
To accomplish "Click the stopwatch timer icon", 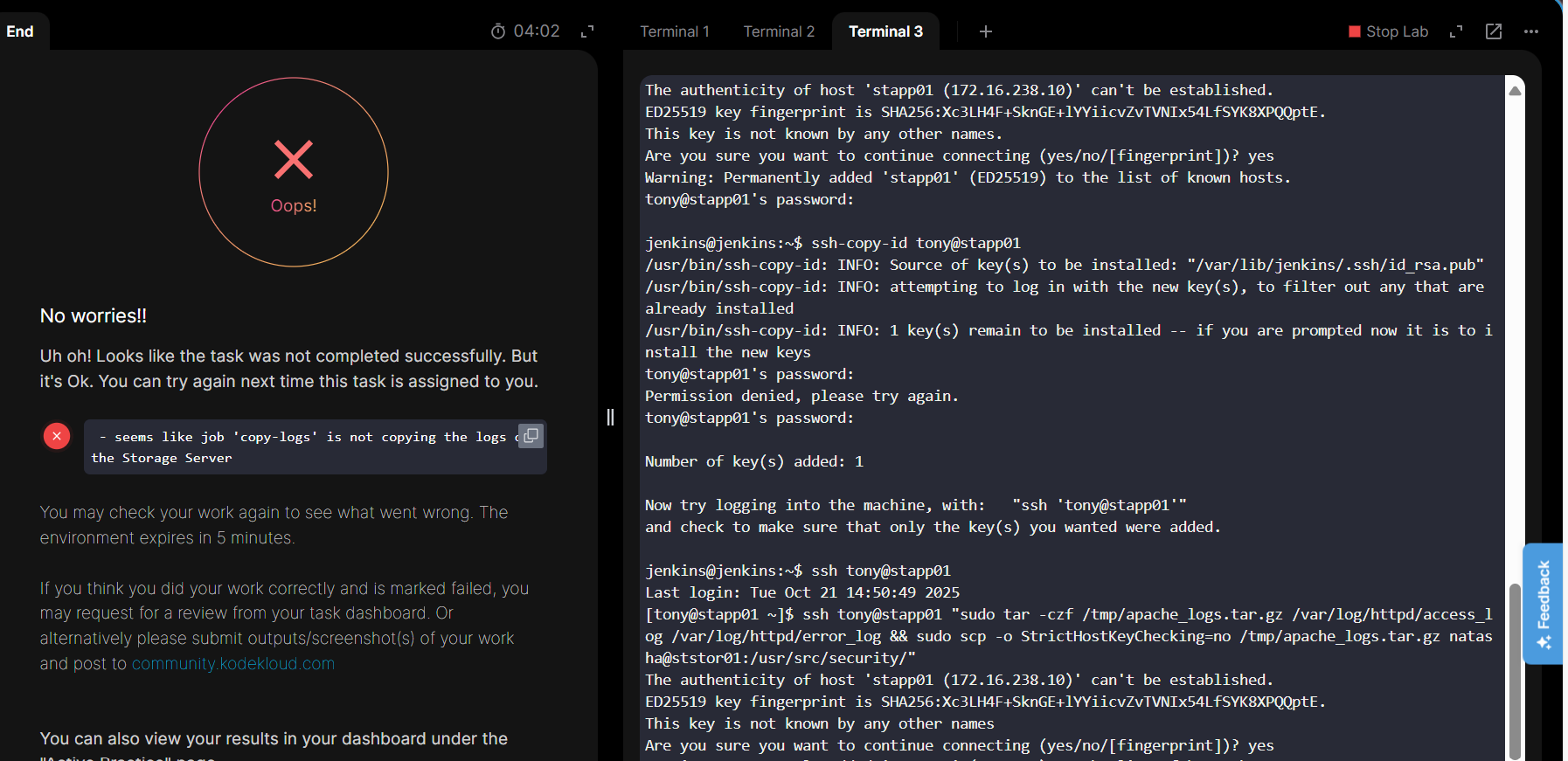I will (x=498, y=31).
